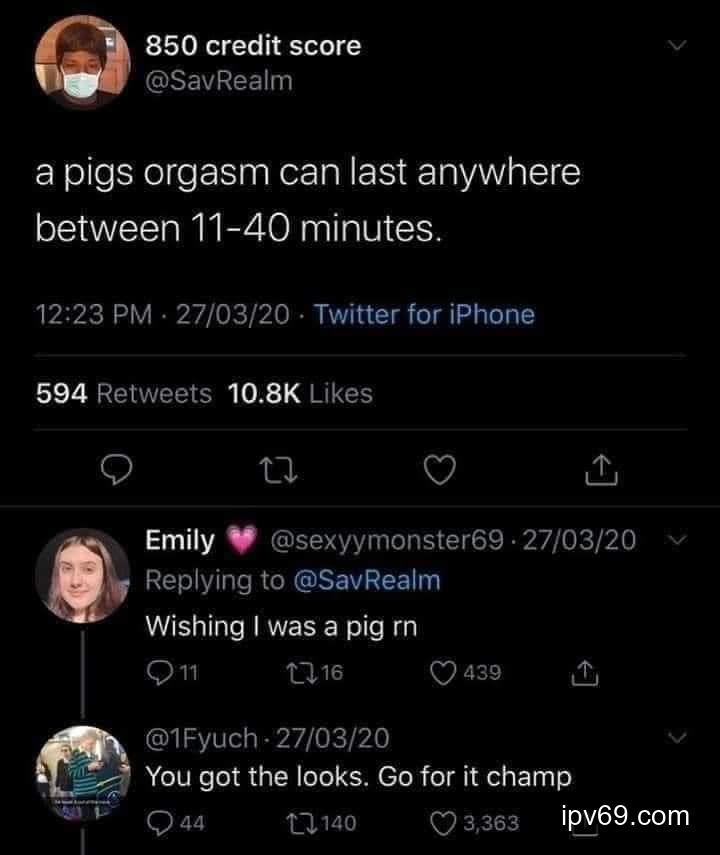This screenshot has height=855, width=720.
Task: View the 594 Retweets list
Action: tap(124, 394)
